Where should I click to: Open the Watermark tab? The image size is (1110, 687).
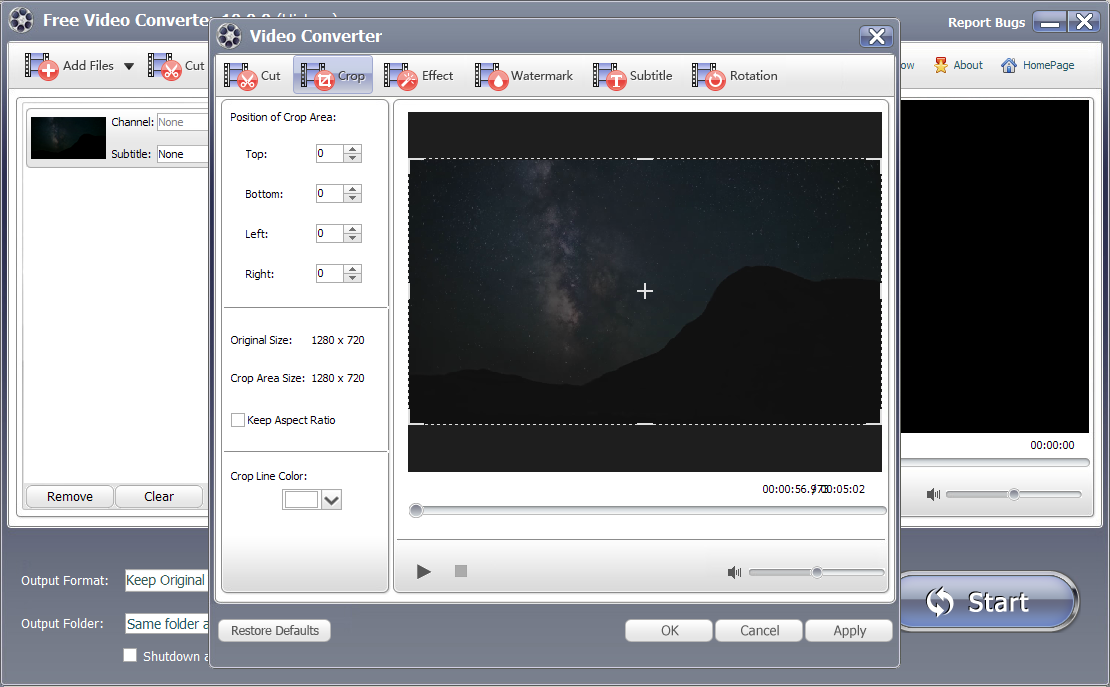point(523,76)
